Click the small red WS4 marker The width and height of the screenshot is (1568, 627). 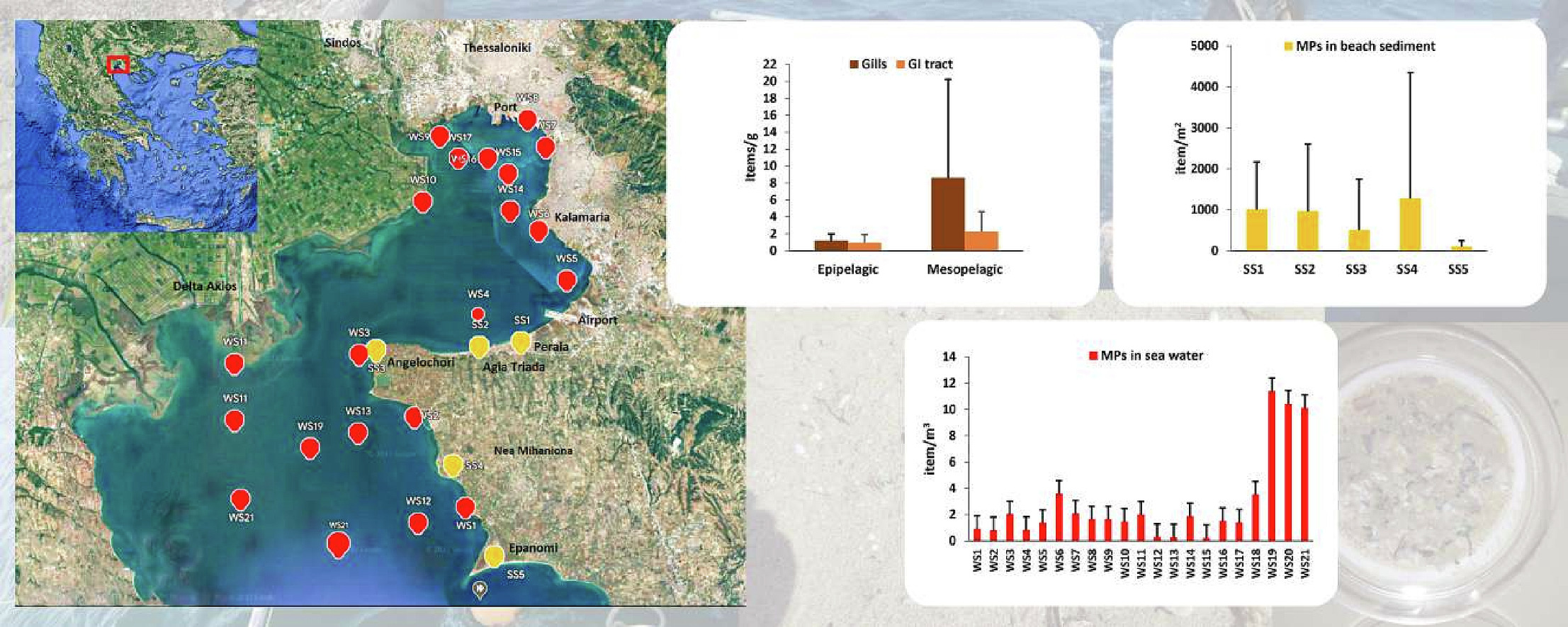pos(478,313)
